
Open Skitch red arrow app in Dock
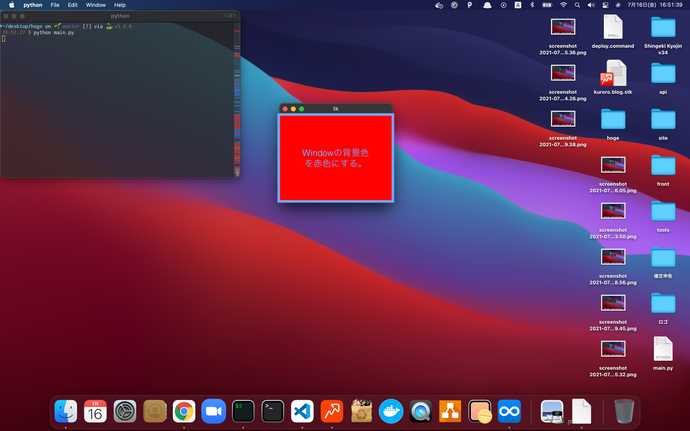coord(332,411)
